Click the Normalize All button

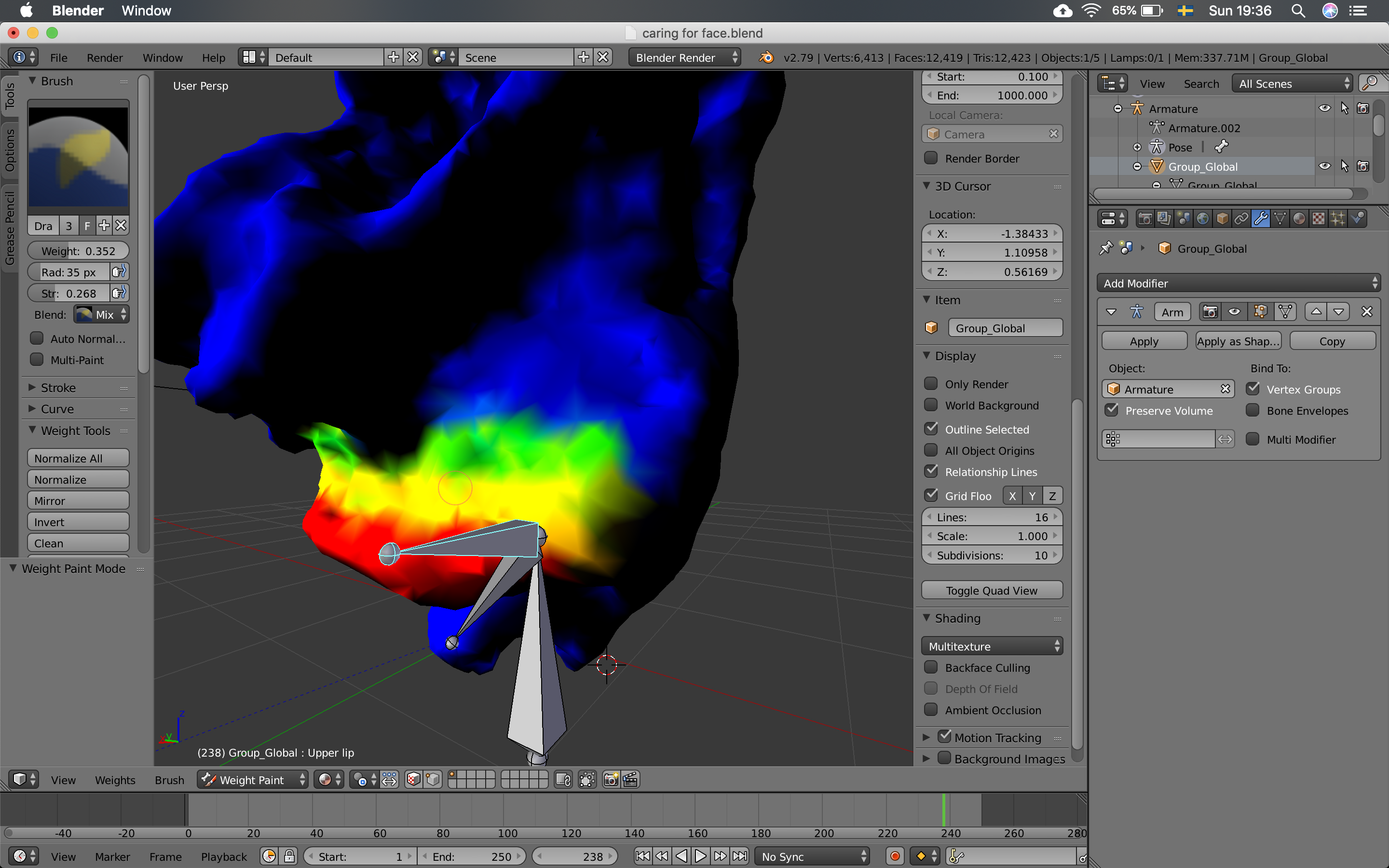[x=78, y=458]
